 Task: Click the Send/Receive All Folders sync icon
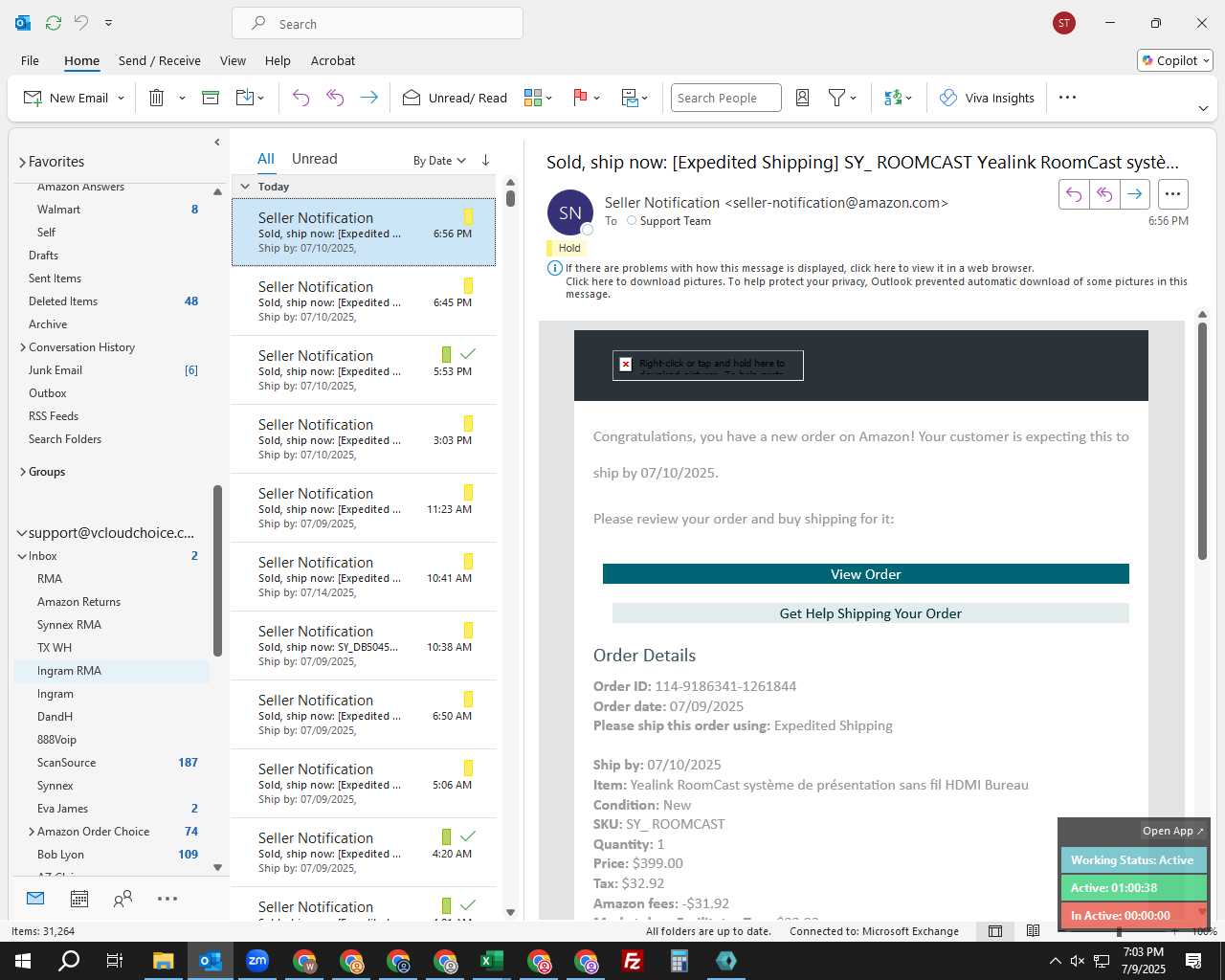click(54, 23)
